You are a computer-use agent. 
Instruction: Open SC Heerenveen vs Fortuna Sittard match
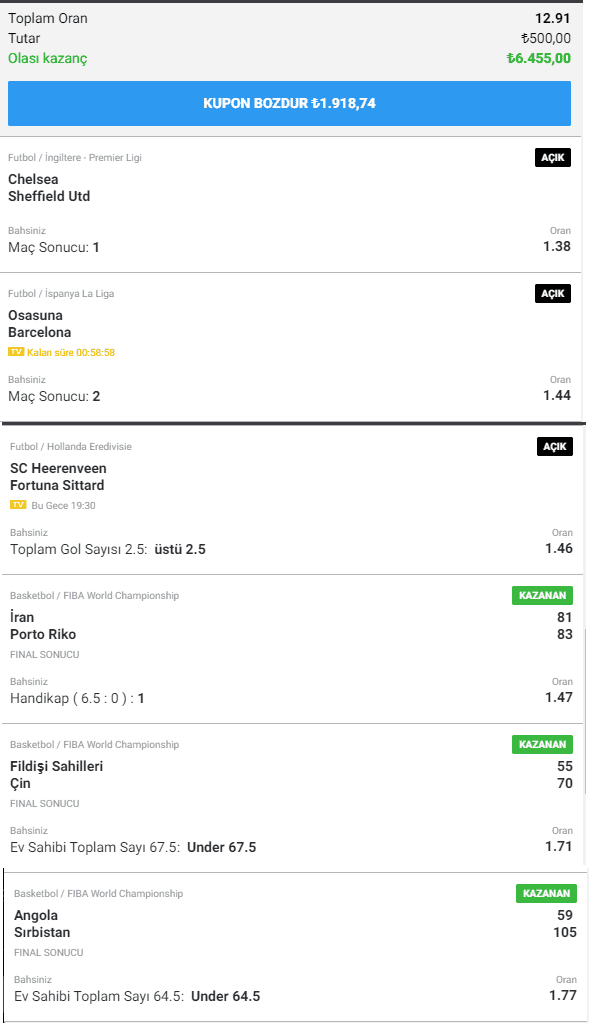58,477
